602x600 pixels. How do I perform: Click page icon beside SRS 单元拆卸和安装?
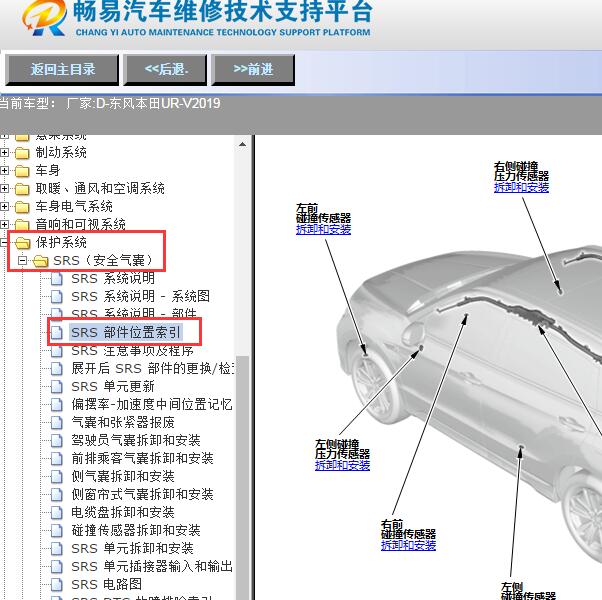(x=57, y=549)
